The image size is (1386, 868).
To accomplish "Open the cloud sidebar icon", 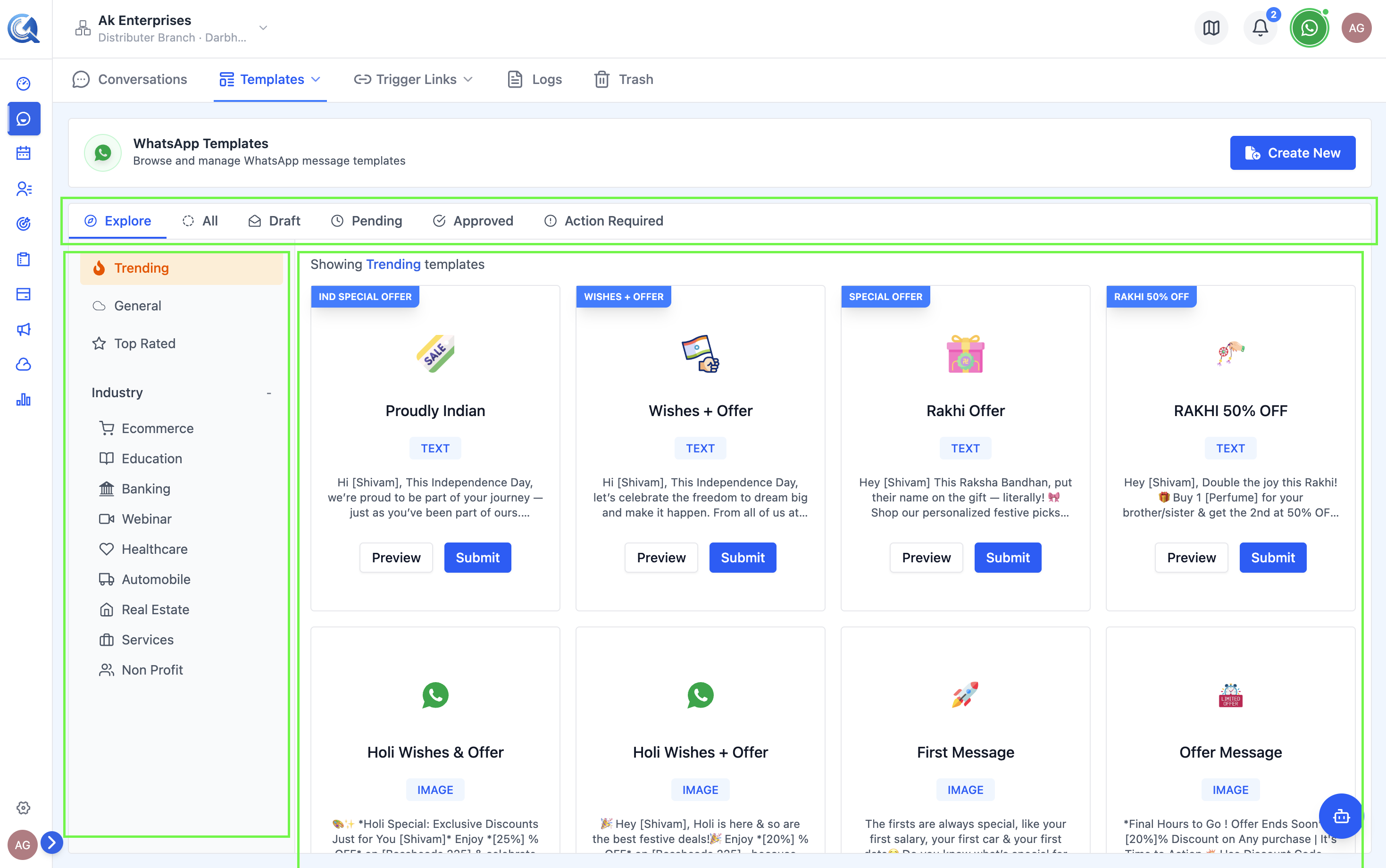I will (24, 364).
